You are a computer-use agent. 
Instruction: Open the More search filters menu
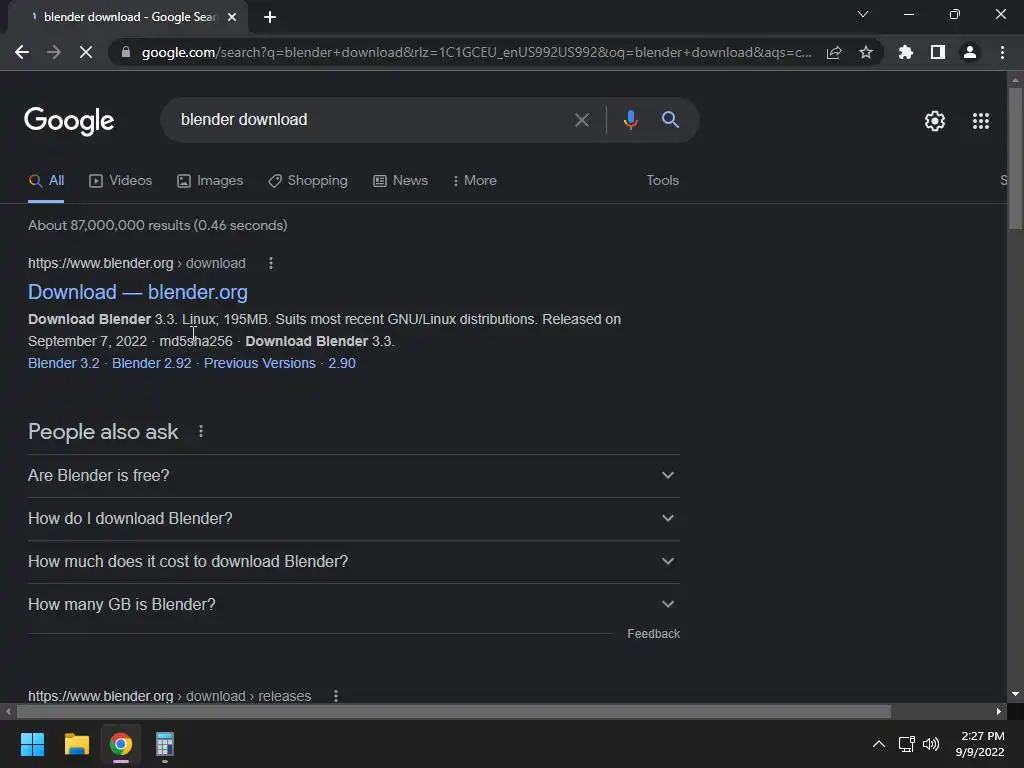coord(475,180)
